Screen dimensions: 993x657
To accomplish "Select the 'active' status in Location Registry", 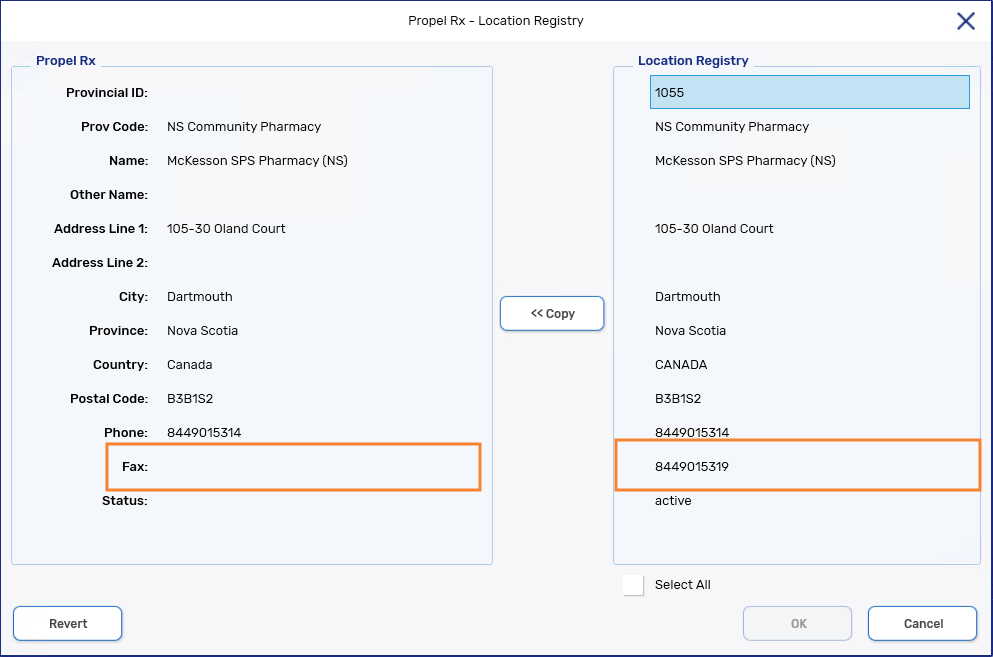I will point(673,500).
